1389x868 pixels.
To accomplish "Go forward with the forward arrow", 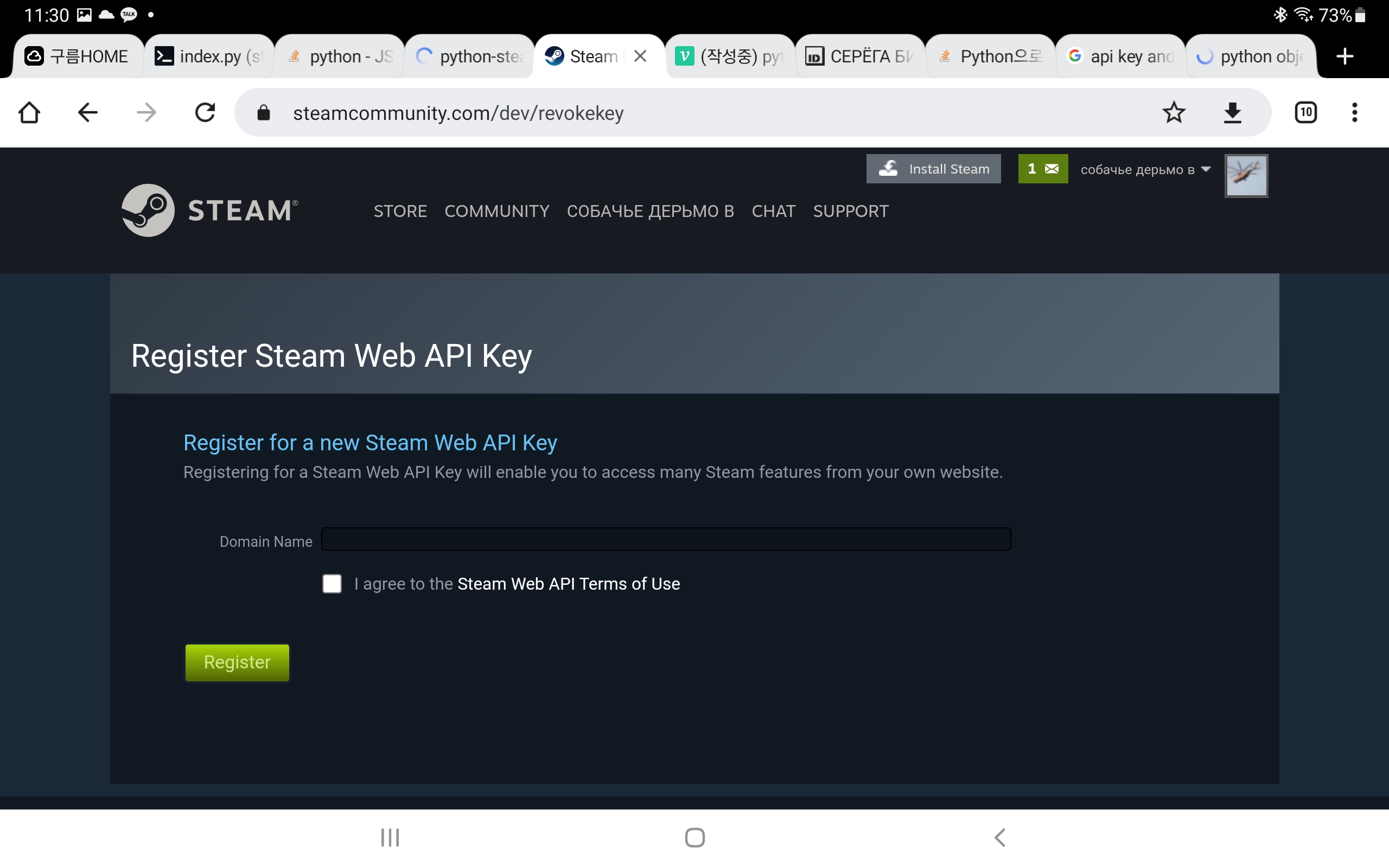I will coord(146,112).
